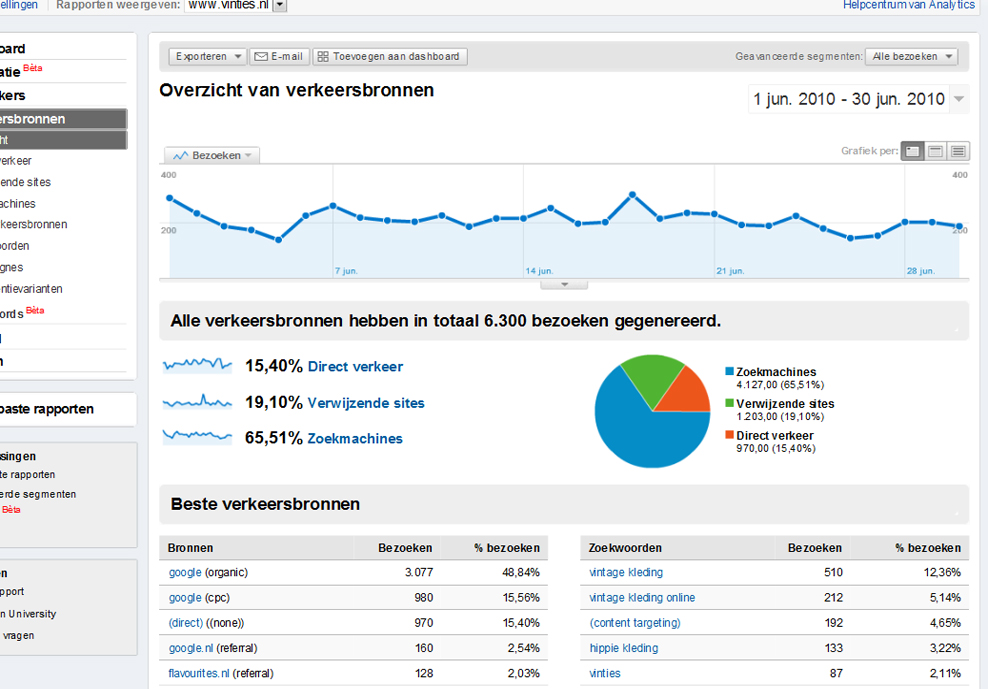The image size is (988, 689).
Task: Click the Verwijzende sites sparkline thumbnail
Action: (x=197, y=401)
